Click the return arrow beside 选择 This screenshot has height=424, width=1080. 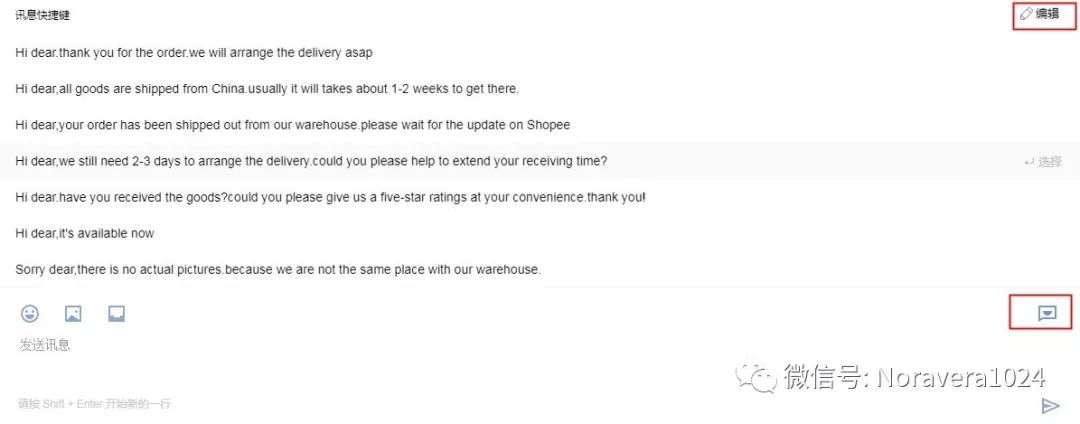click(1030, 162)
